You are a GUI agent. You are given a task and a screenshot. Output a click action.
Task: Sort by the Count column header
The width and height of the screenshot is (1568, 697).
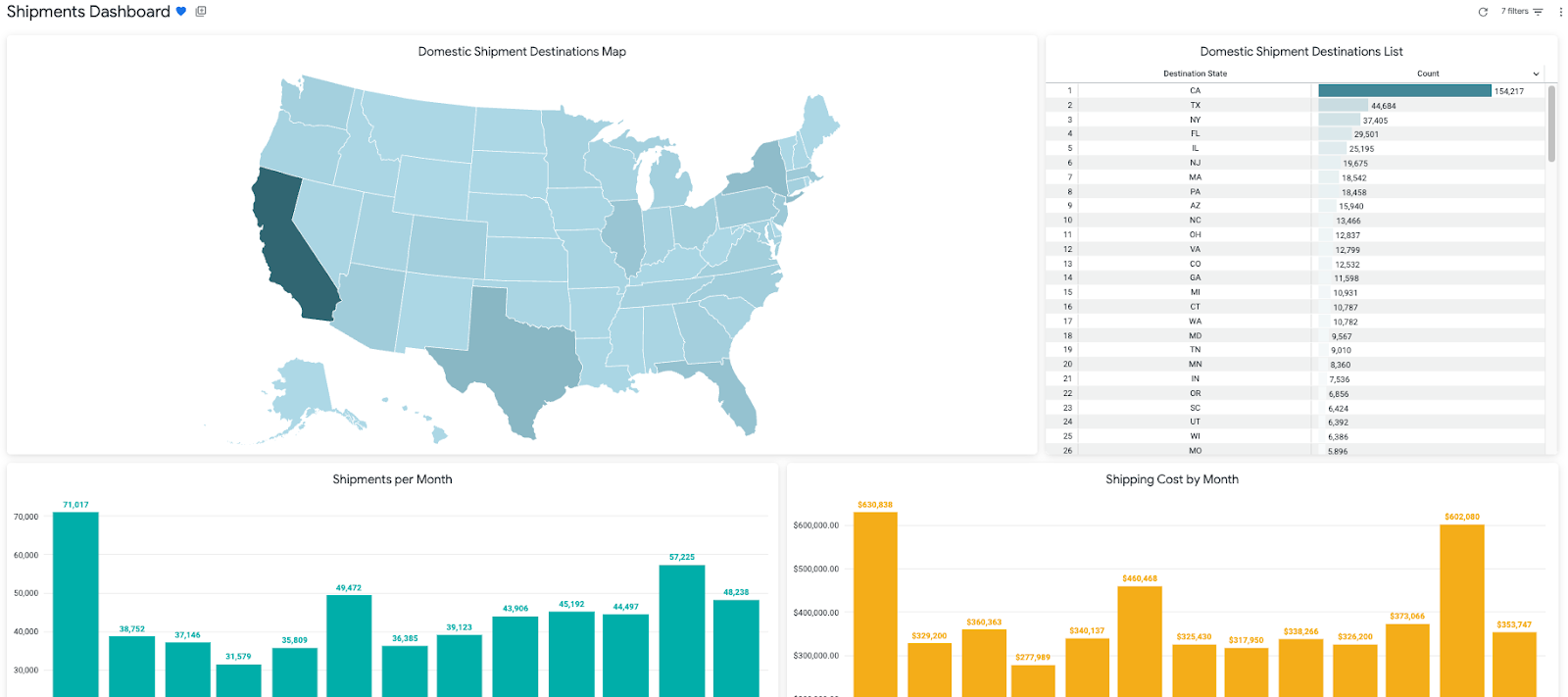click(x=1428, y=74)
